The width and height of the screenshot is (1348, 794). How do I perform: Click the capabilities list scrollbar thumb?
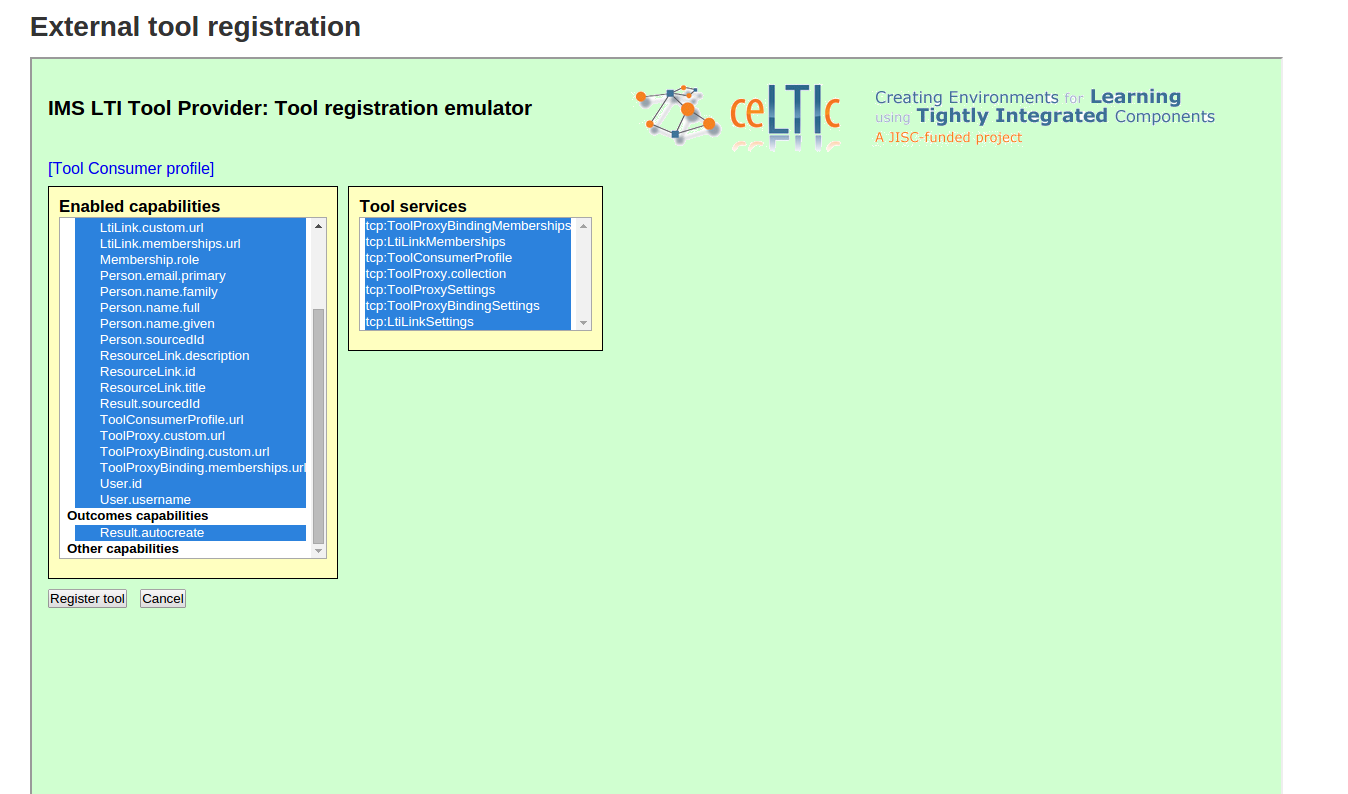319,426
